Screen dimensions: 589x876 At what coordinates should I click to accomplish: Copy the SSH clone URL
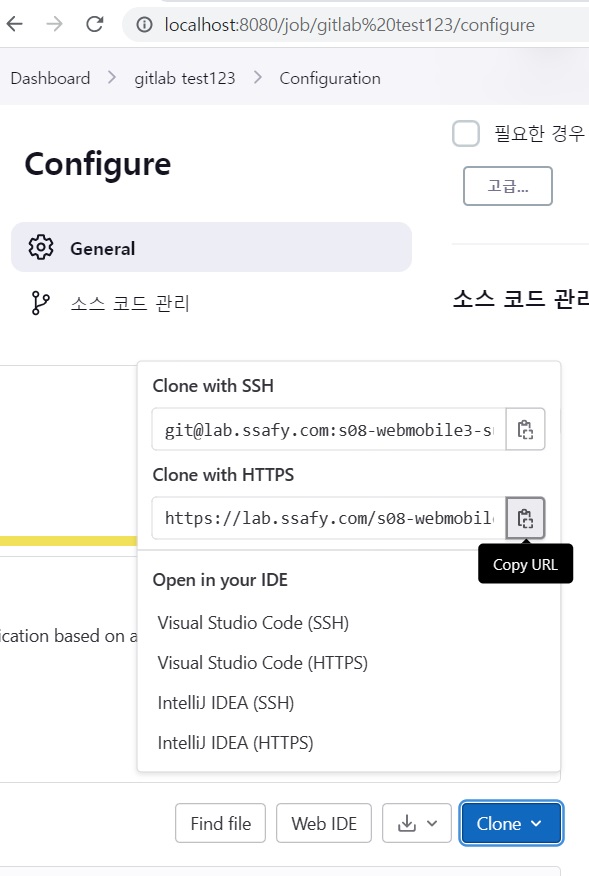[525, 430]
